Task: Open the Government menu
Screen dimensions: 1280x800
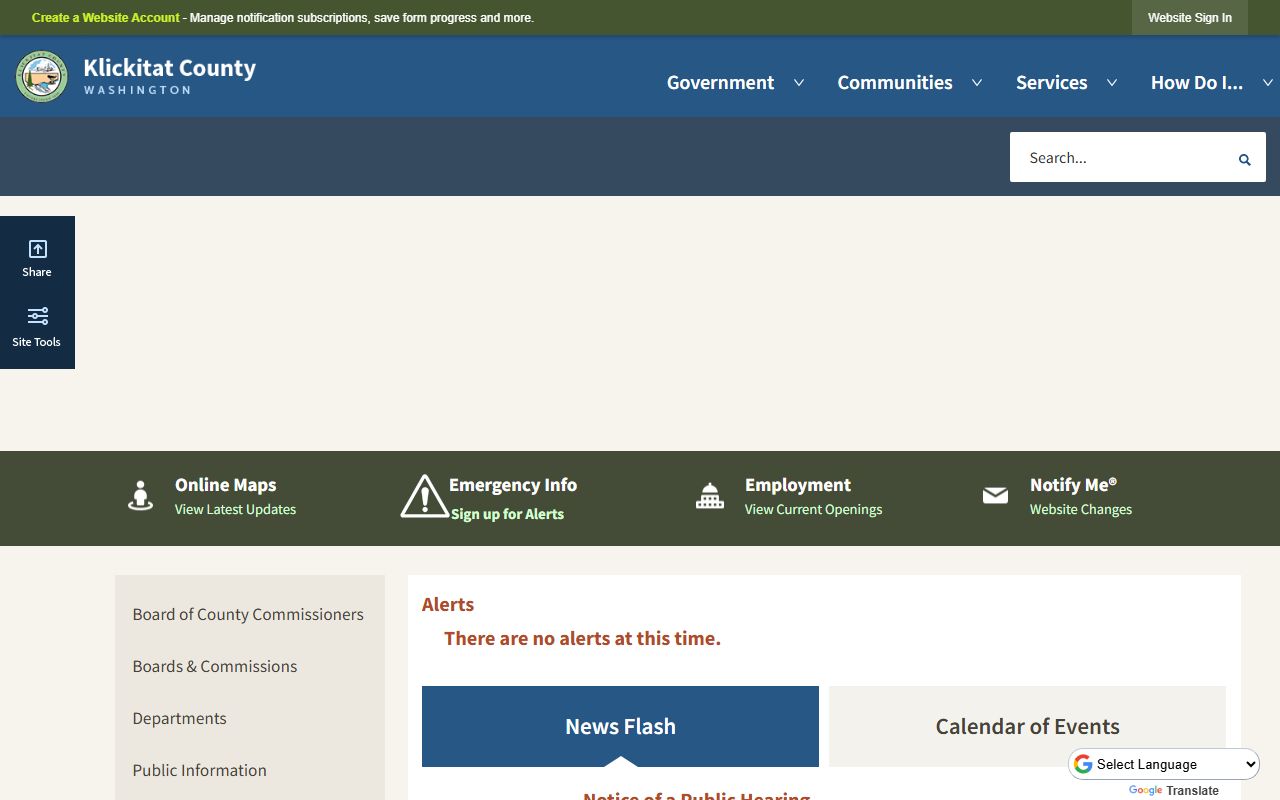Action: click(x=720, y=83)
